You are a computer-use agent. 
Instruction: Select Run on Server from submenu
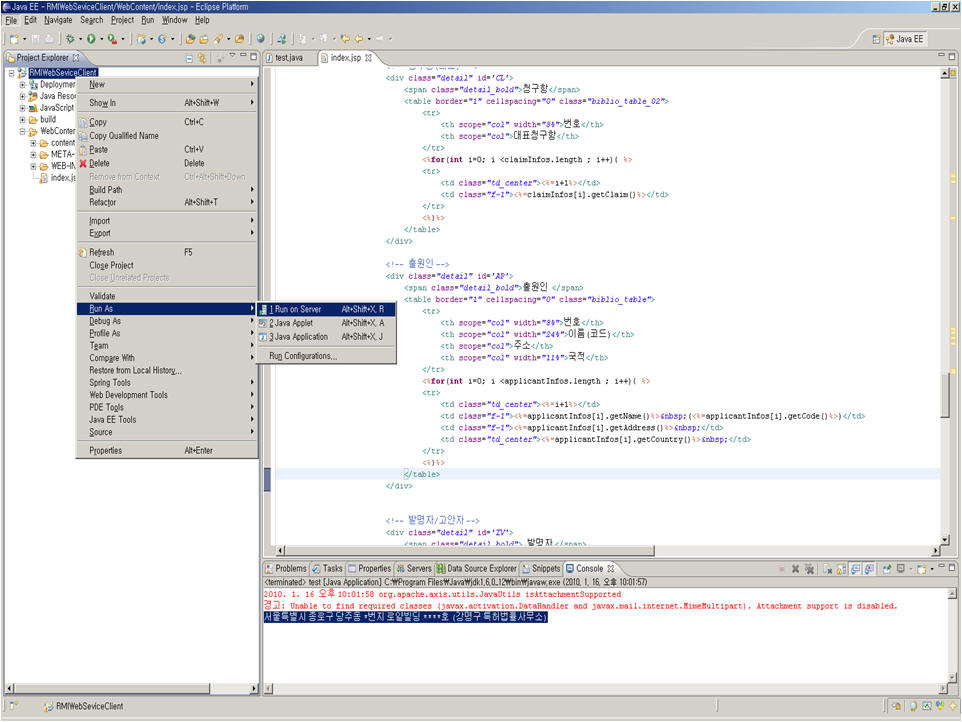tap(301, 310)
